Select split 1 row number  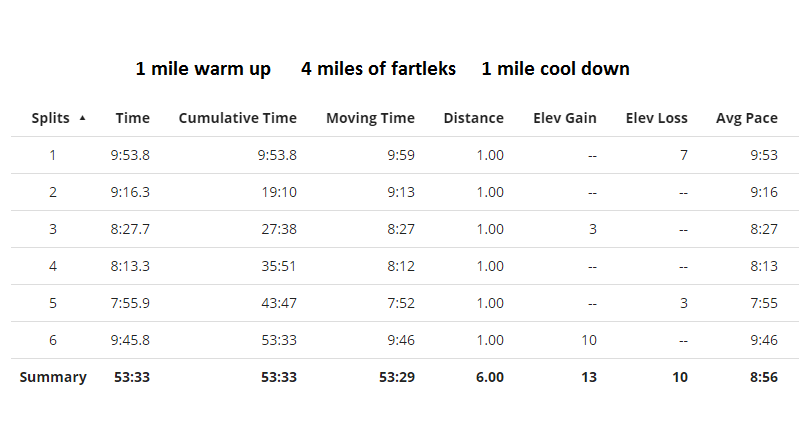point(53,155)
